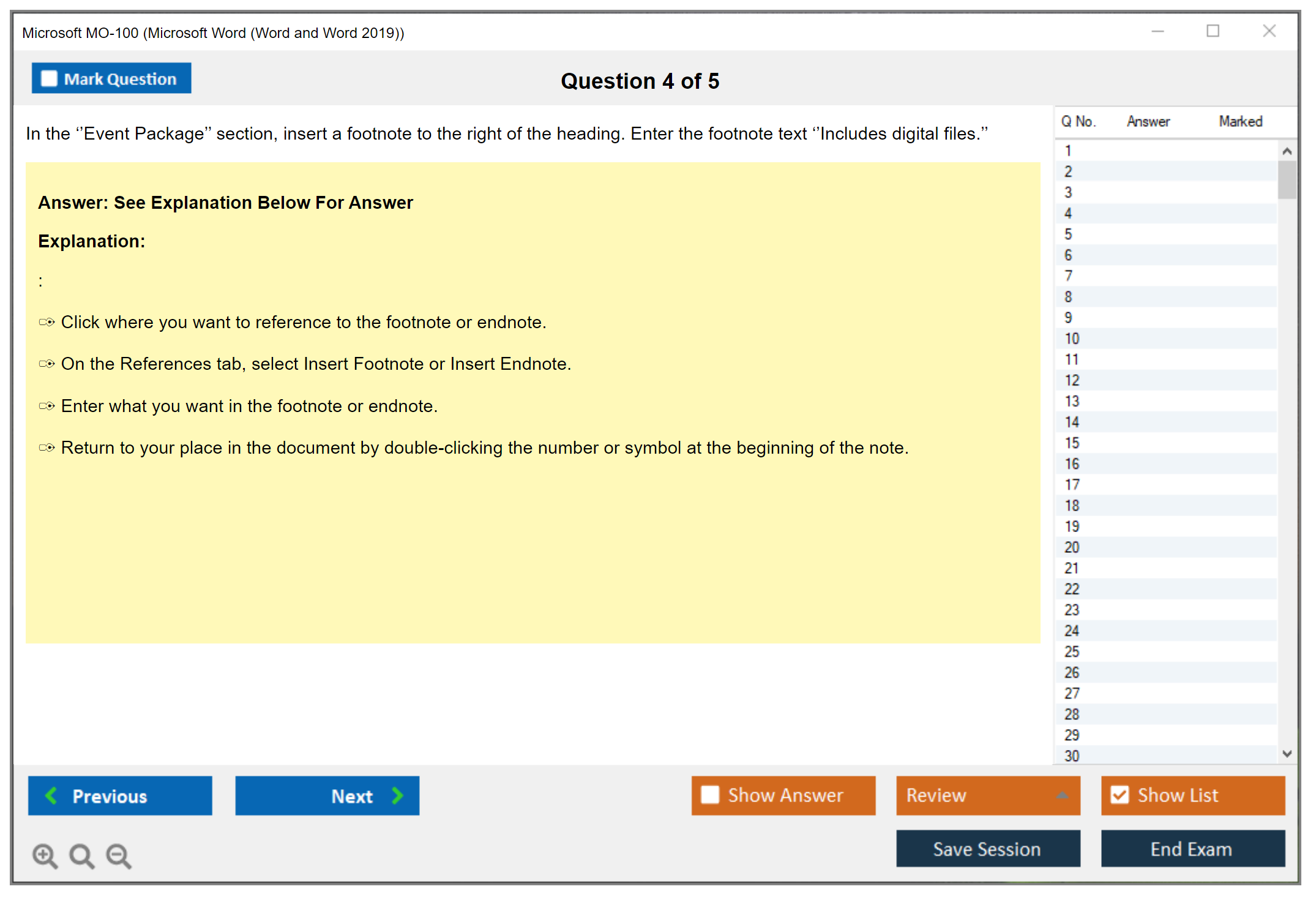Click the reset zoom magnifier icon

(x=81, y=855)
